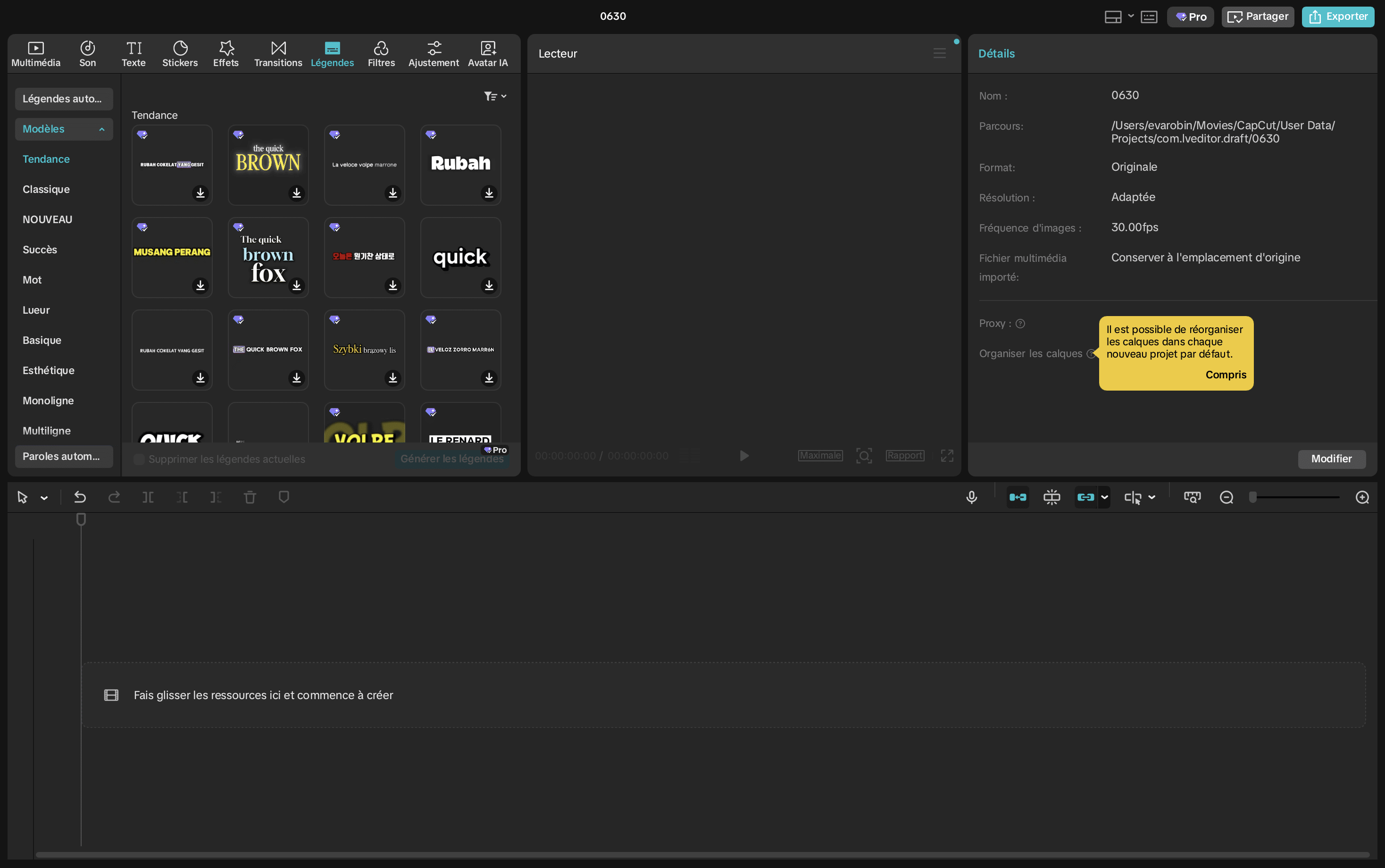Click the Légendes tab icon
The height and width of the screenshot is (868, 1385).
point(332,48)
